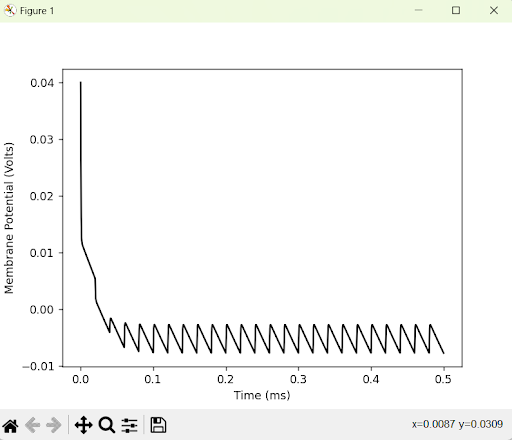Image resolution: width=512 pixels, height=440 pixels.
Task: Click the 0.00 y-axis tick label
Action: [x=42, y=310]
